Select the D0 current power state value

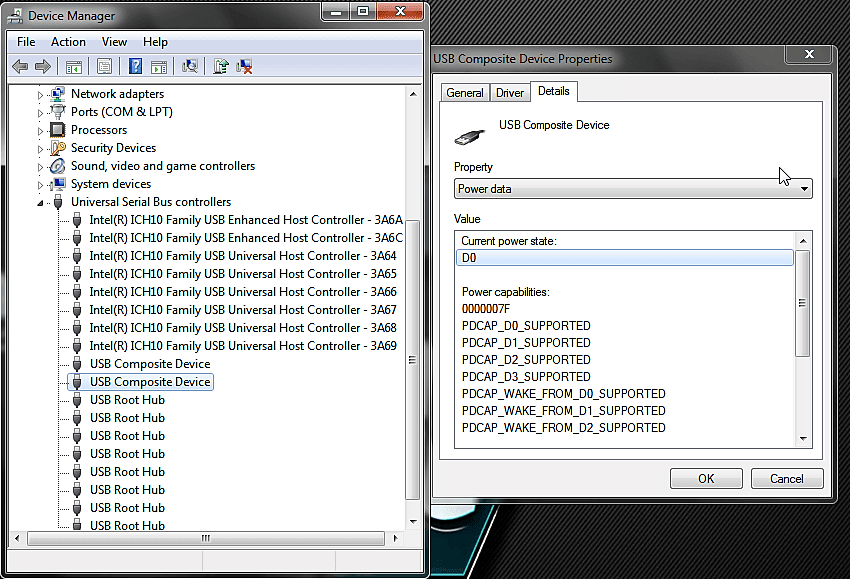(x=625, y=258)
